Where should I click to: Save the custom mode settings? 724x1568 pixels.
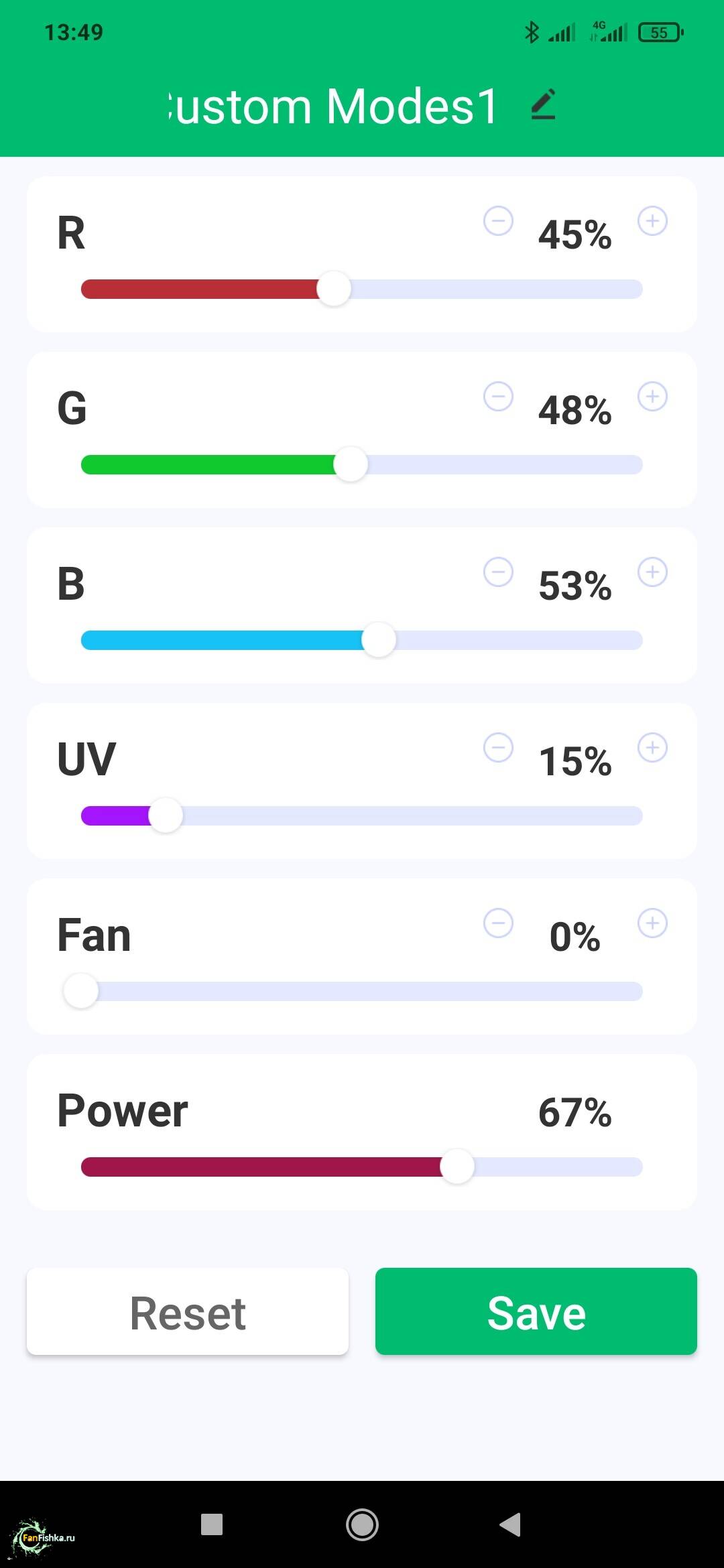(536, 1311)
